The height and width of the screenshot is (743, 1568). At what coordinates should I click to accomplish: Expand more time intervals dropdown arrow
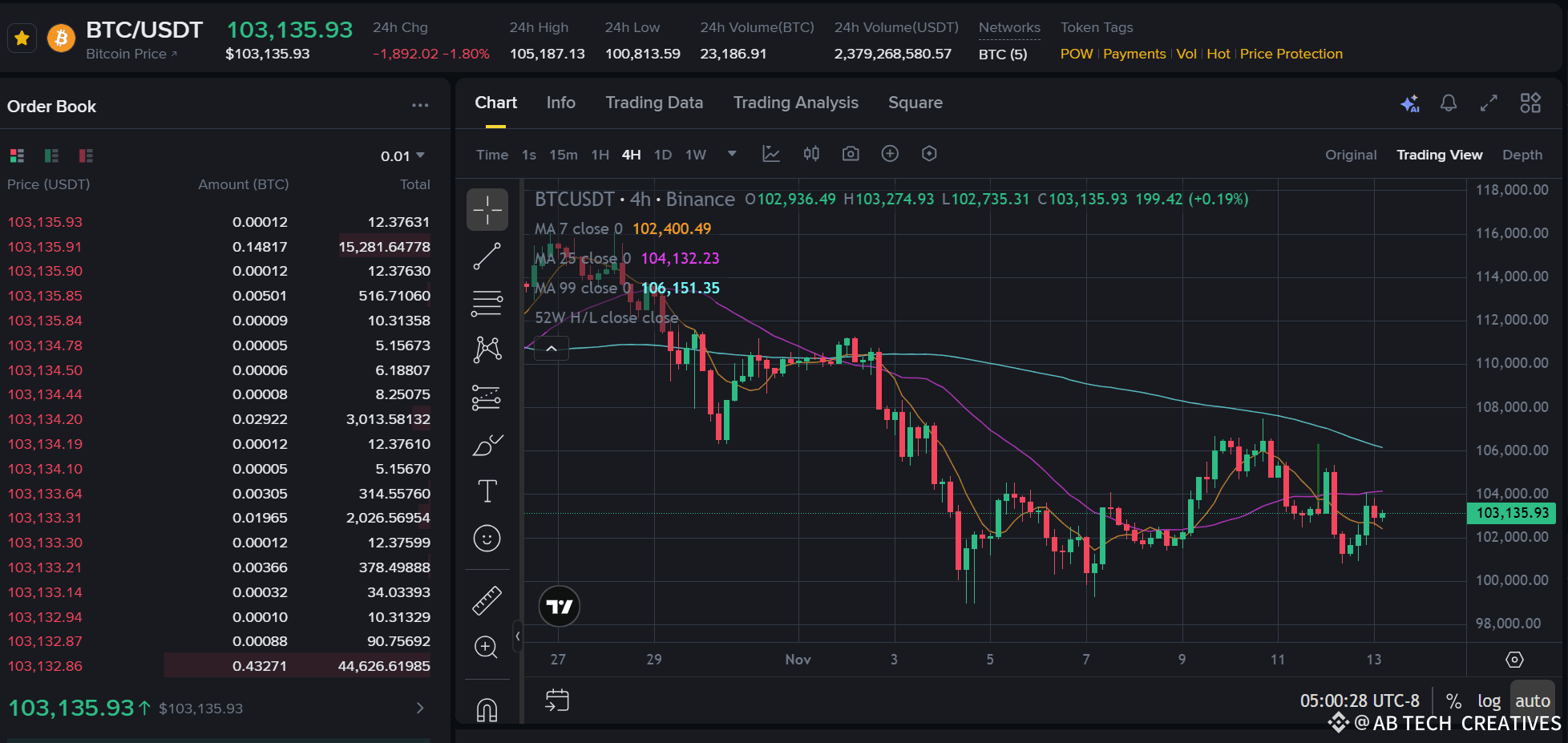tap(732, 154)
